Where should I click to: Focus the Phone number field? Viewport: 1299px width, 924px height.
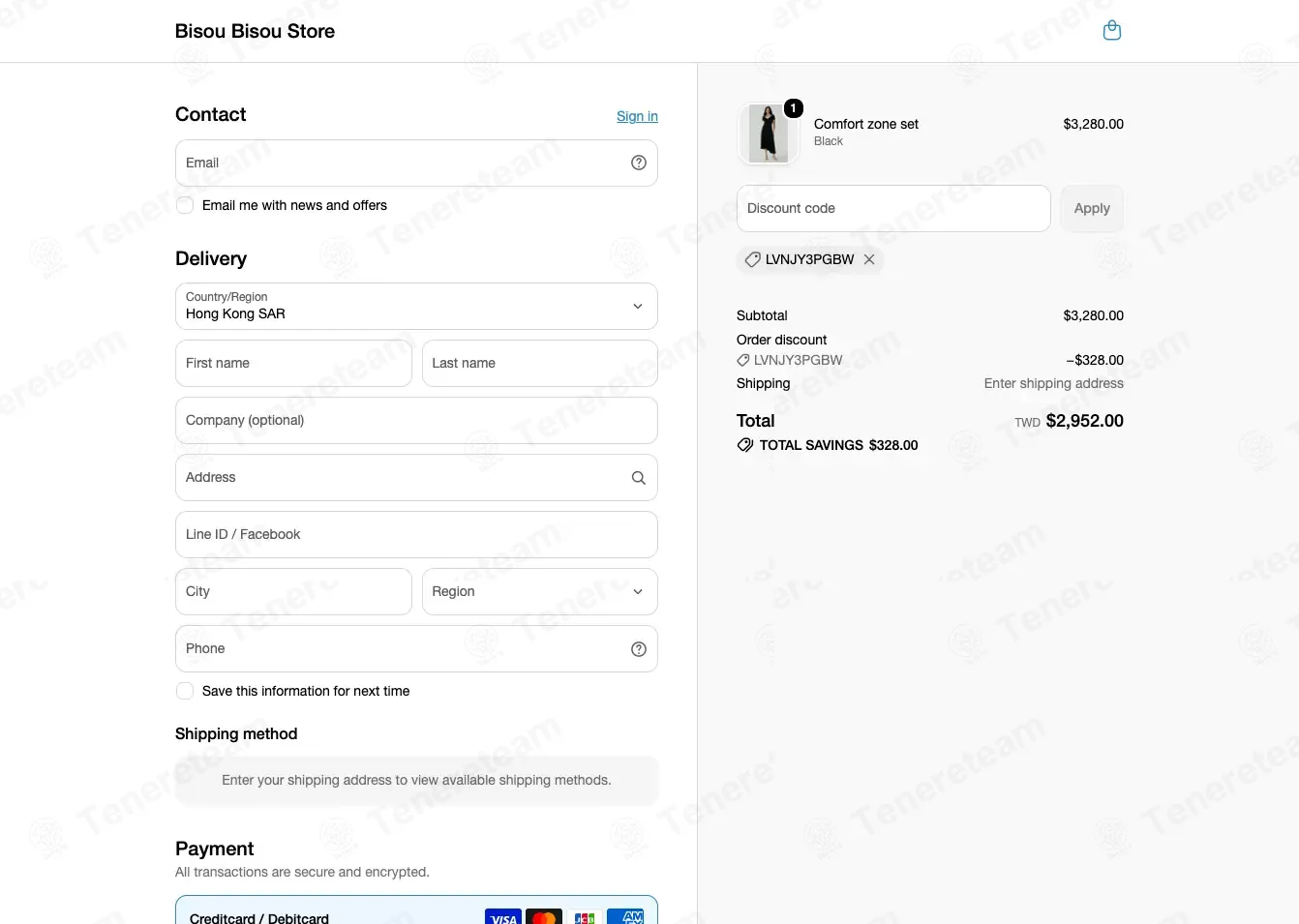pyautogui.click(x=416, y=649)
